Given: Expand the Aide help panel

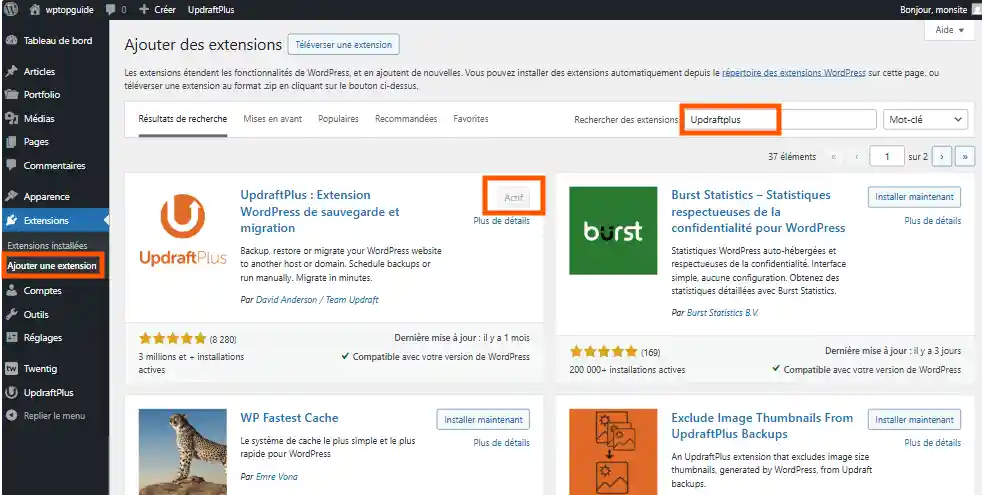Looking at the screenshot, I should (949, 30).
